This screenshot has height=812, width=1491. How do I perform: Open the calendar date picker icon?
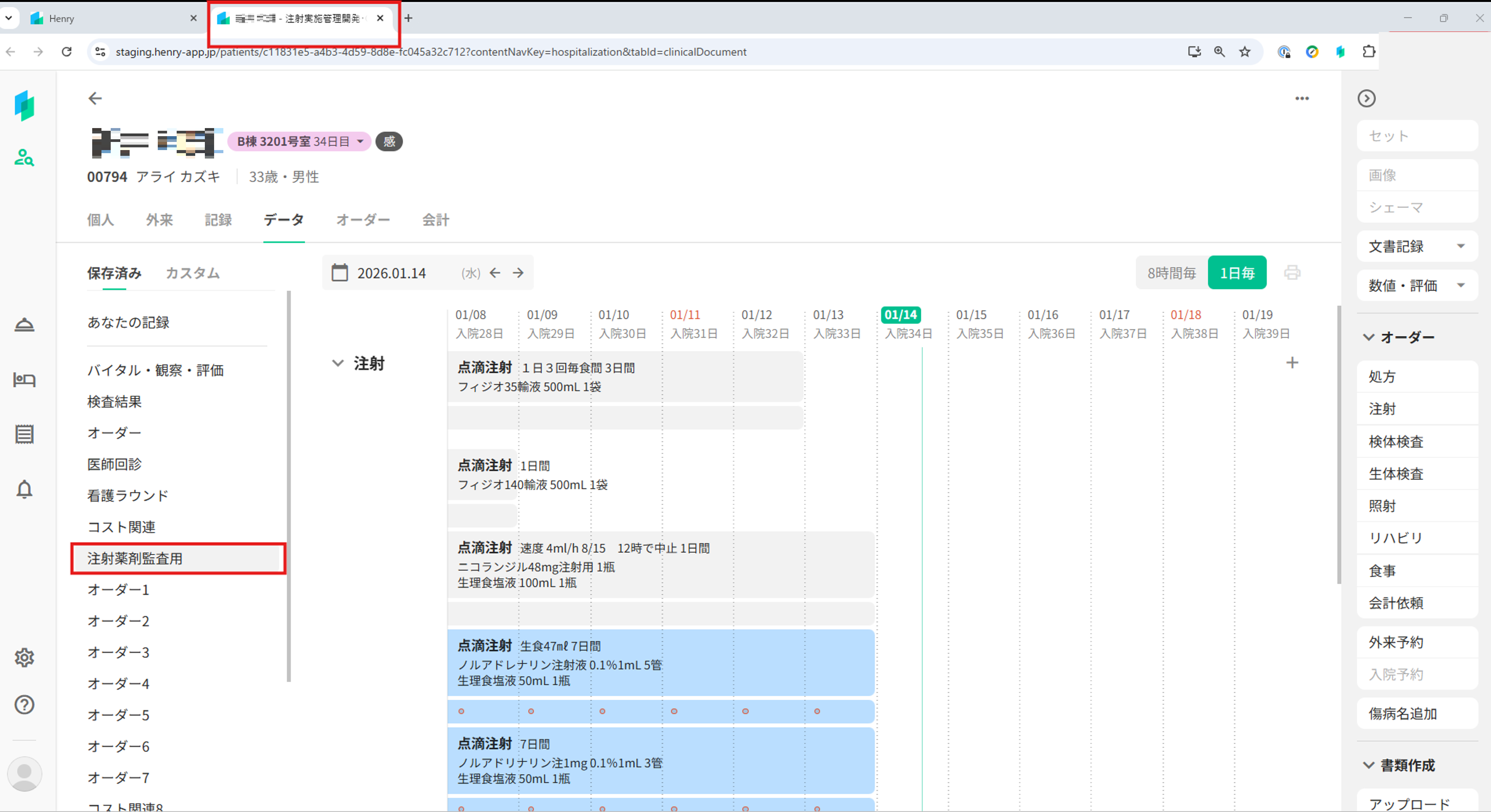point(340,273)
